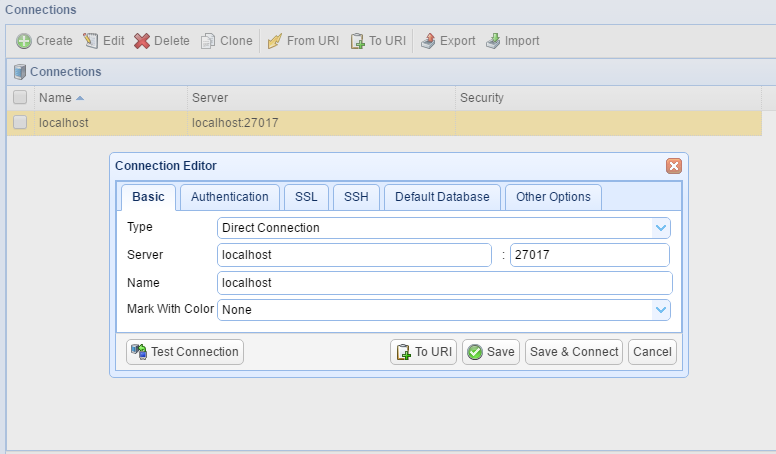776x454 pixels.
Task: Switch to the SSL tab
Action: pyautogui.click(x=306, y=197)
